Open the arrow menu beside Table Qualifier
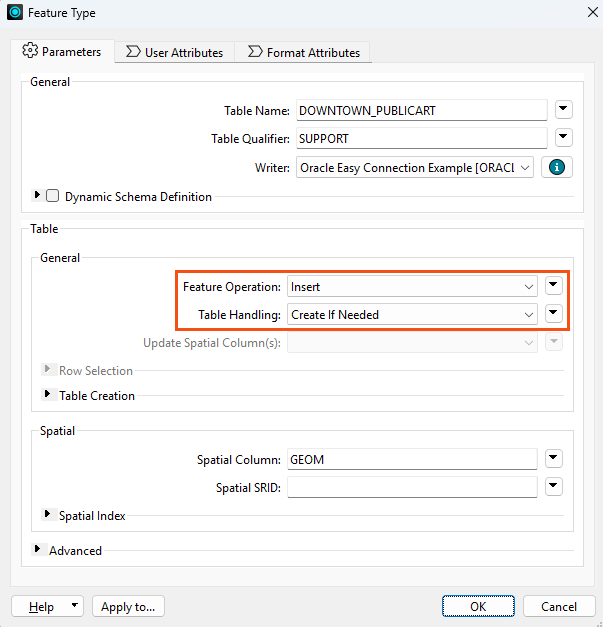Viewport: 603px width, 627px height. tap(563, 138)
